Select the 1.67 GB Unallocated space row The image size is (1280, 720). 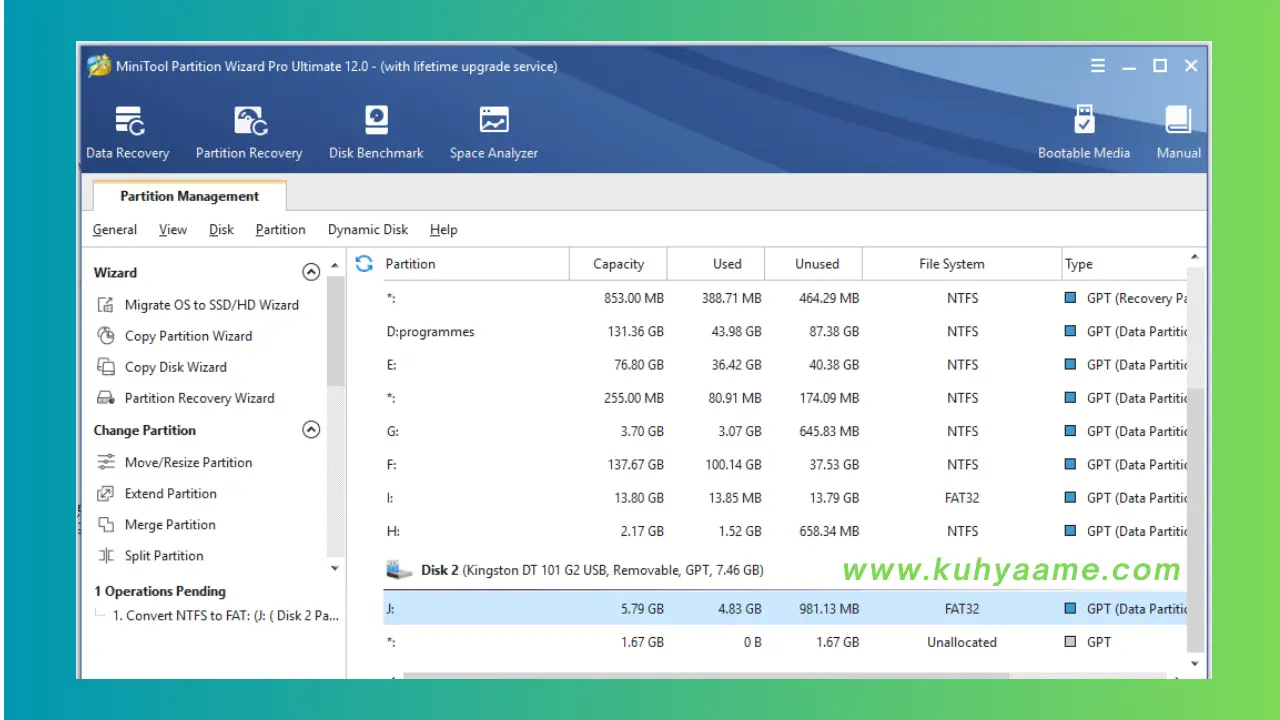[785, 642]
